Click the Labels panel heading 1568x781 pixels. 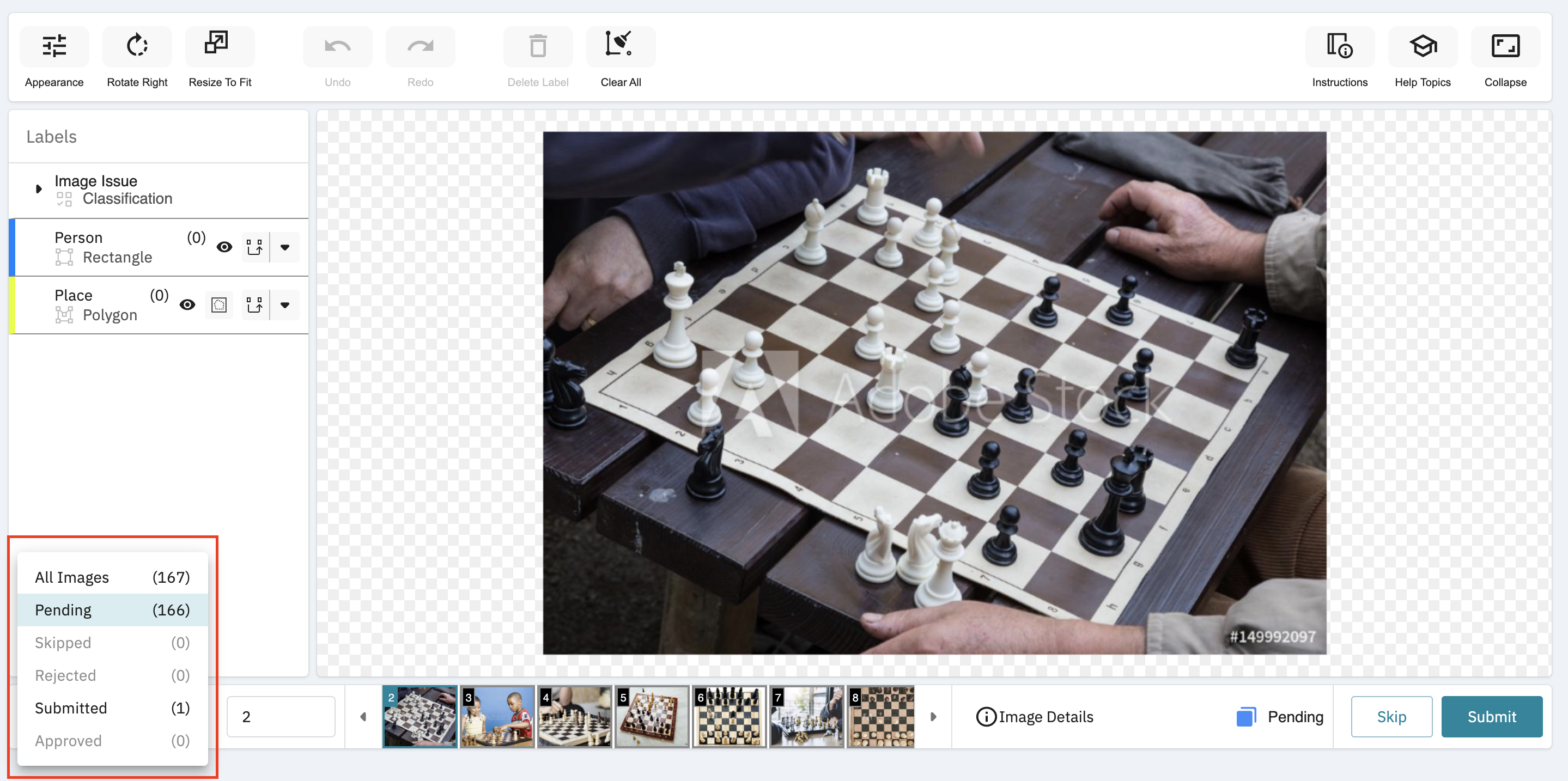(52, 137)
